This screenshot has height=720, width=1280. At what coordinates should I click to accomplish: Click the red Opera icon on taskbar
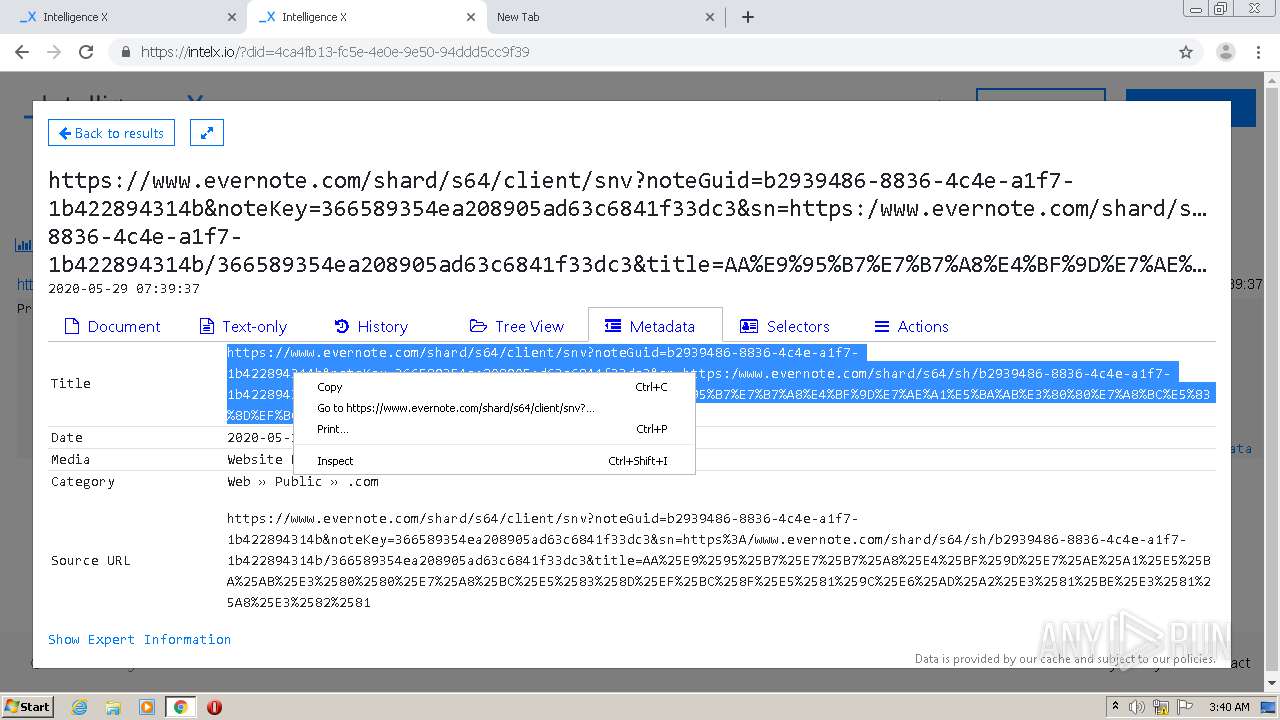214,707
